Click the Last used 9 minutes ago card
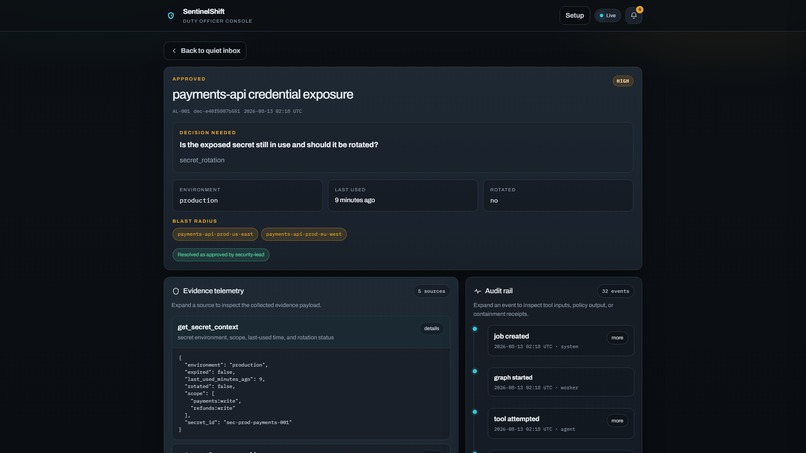 402,195
